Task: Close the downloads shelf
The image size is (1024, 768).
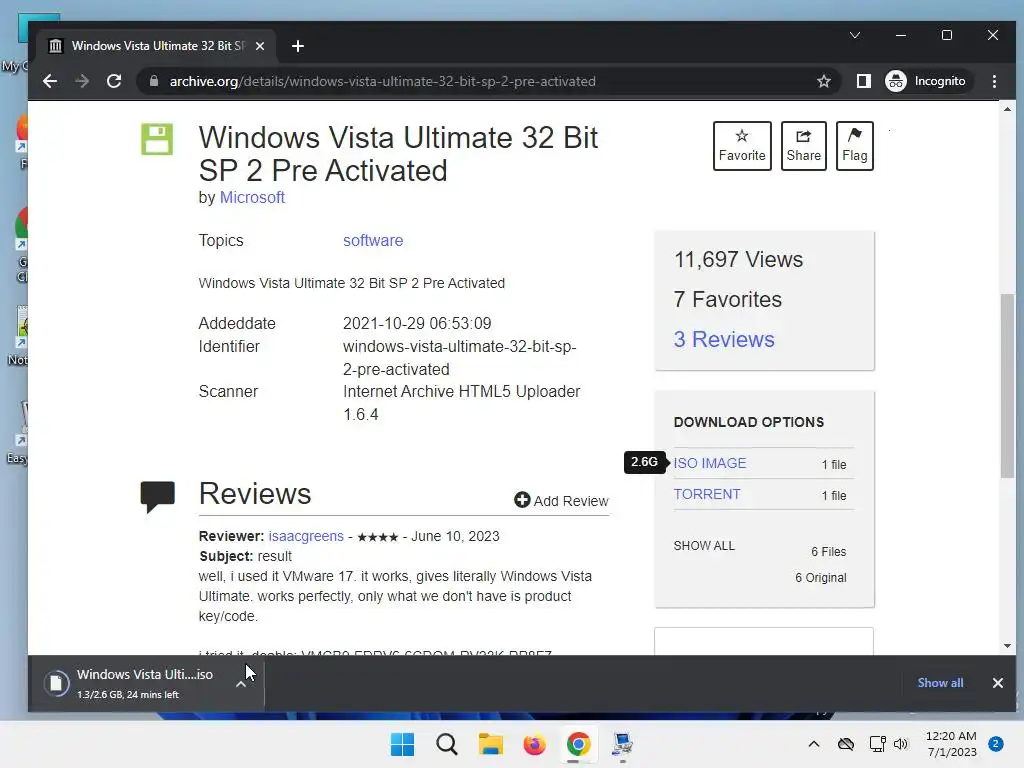Action: [997, 683]
